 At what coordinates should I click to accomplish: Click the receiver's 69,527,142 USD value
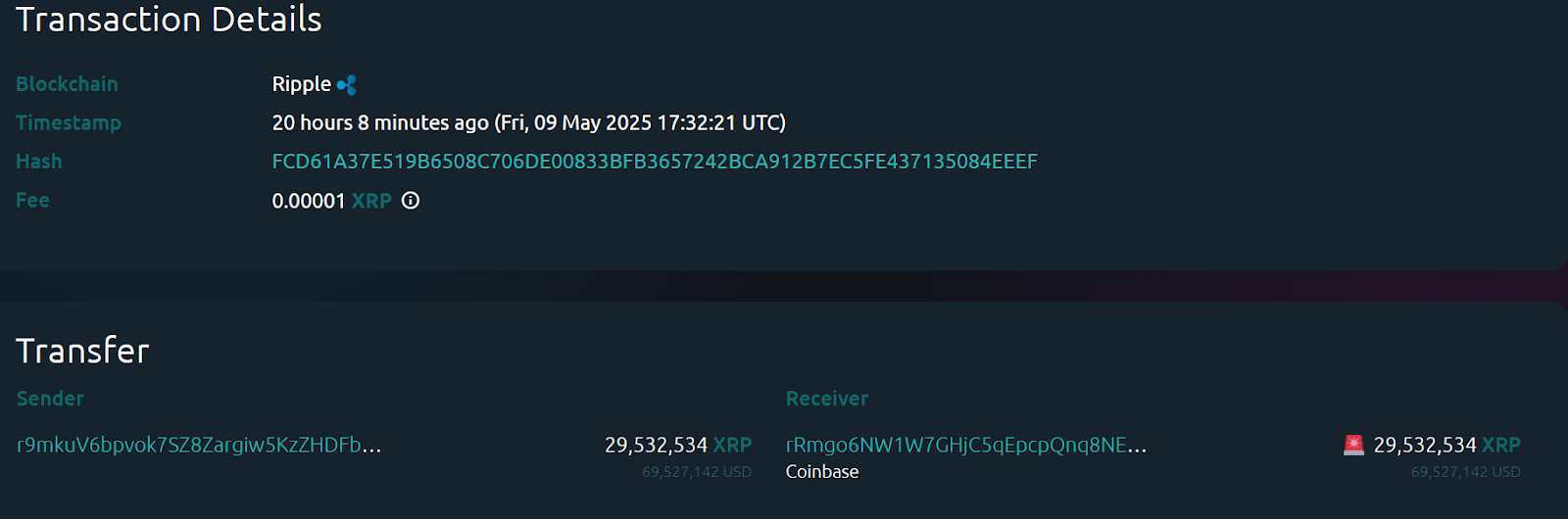[x=1466, y=472]
